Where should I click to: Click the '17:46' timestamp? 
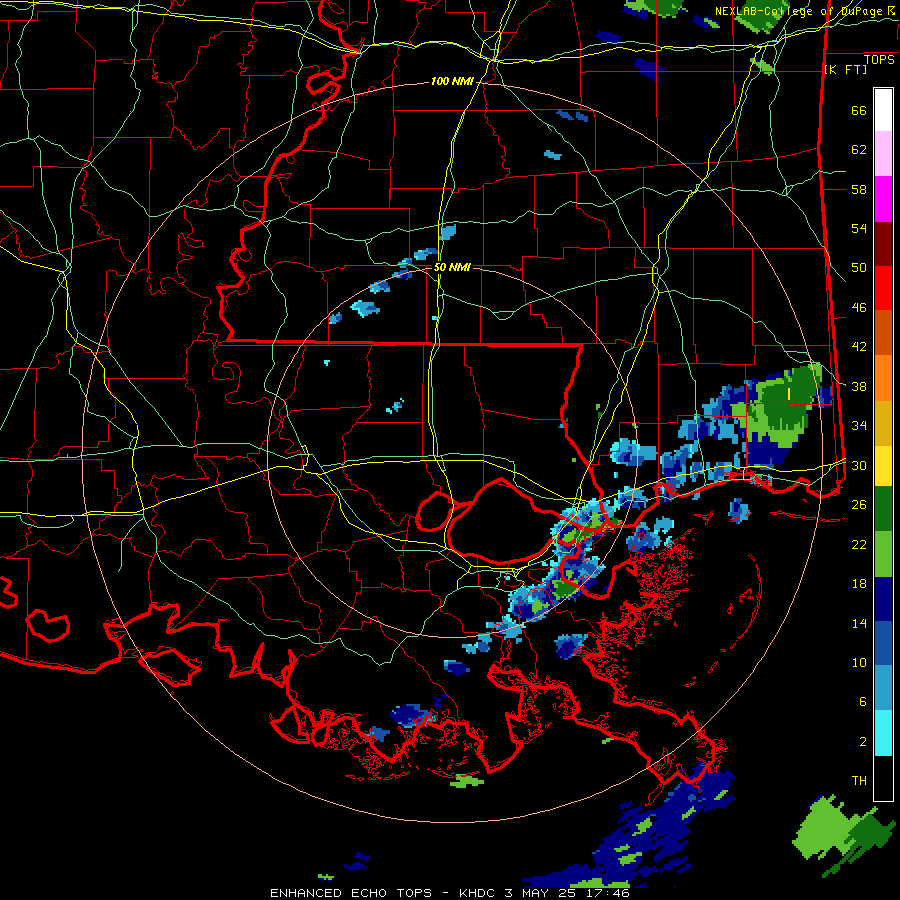tap(608, 893)
